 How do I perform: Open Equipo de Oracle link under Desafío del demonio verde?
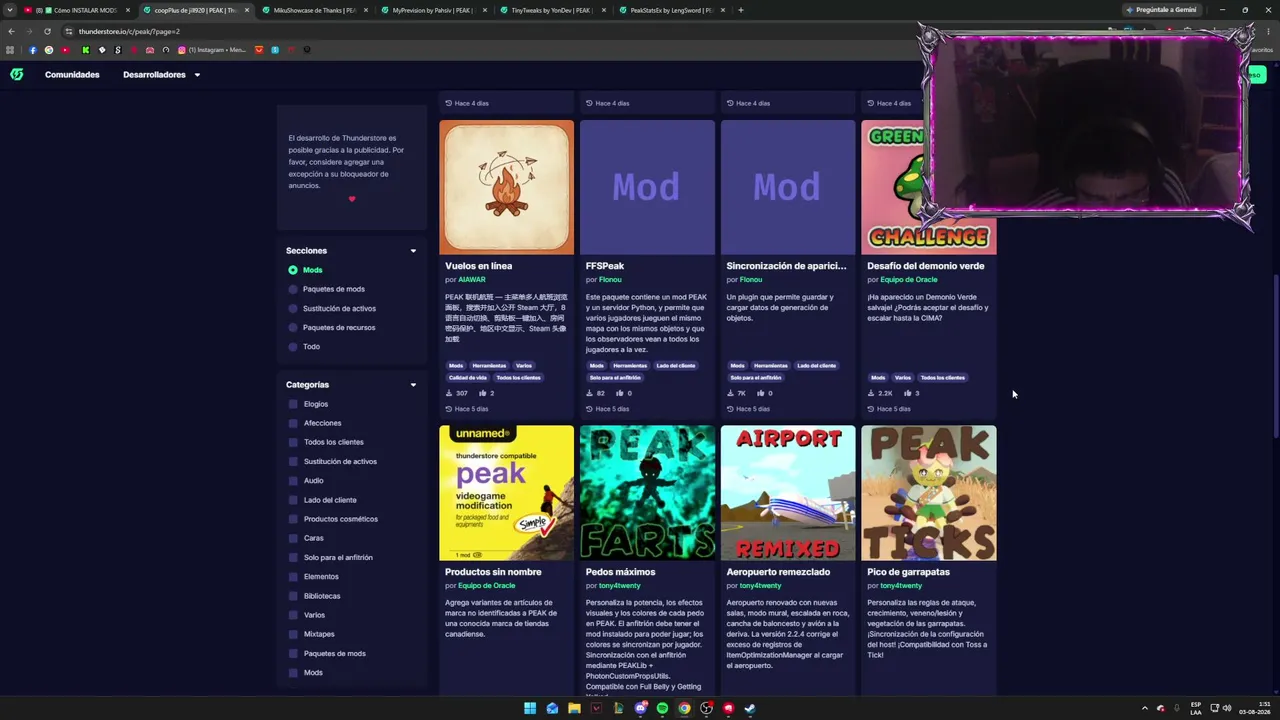pos(909,280)
